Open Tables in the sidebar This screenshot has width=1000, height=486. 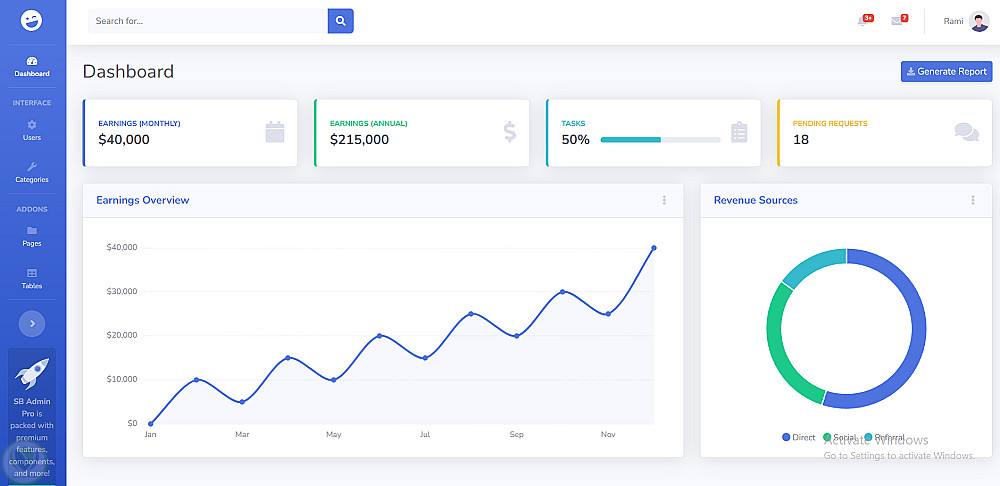32,279
